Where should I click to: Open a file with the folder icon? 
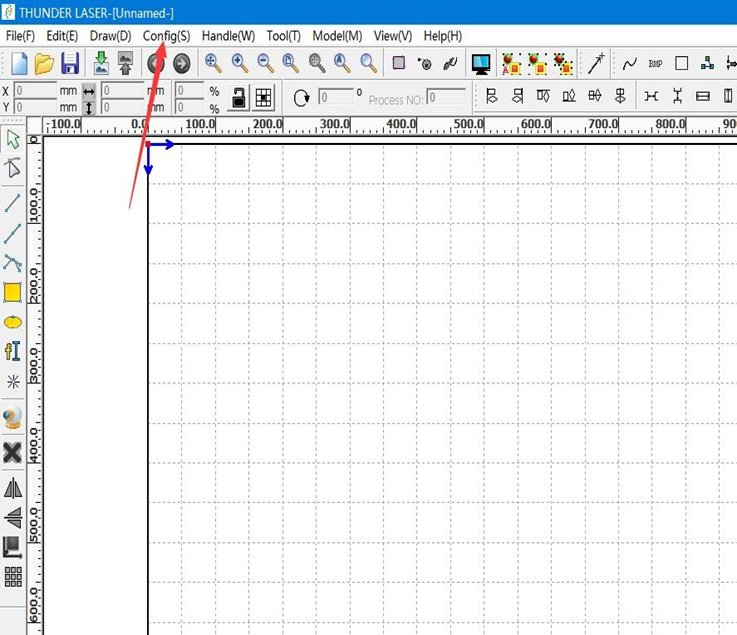pos(44,64)
